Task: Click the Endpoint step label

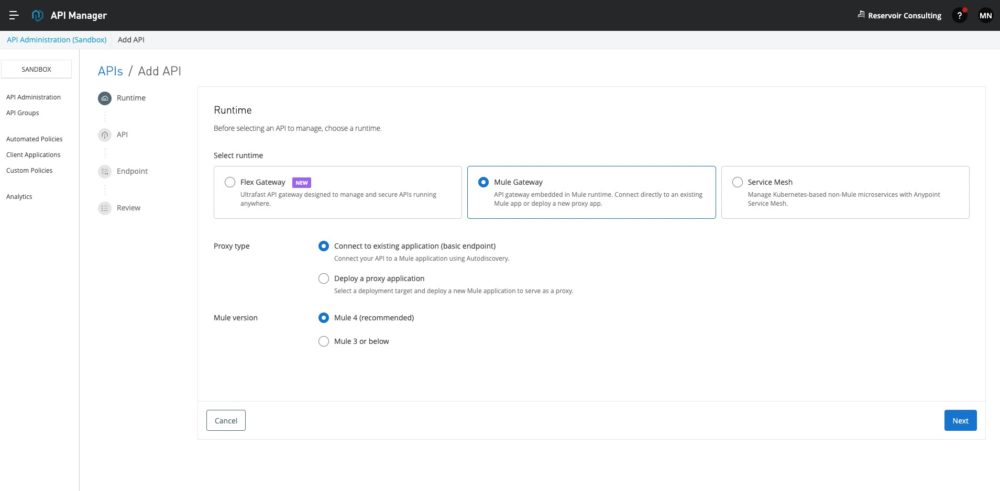Action: click(x=132, y=172)
